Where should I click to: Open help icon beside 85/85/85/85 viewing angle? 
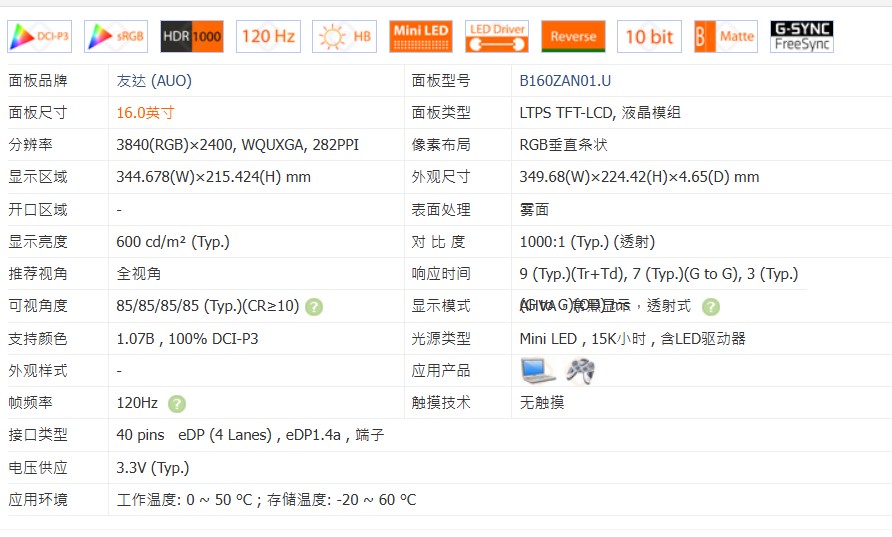(314, 307)
